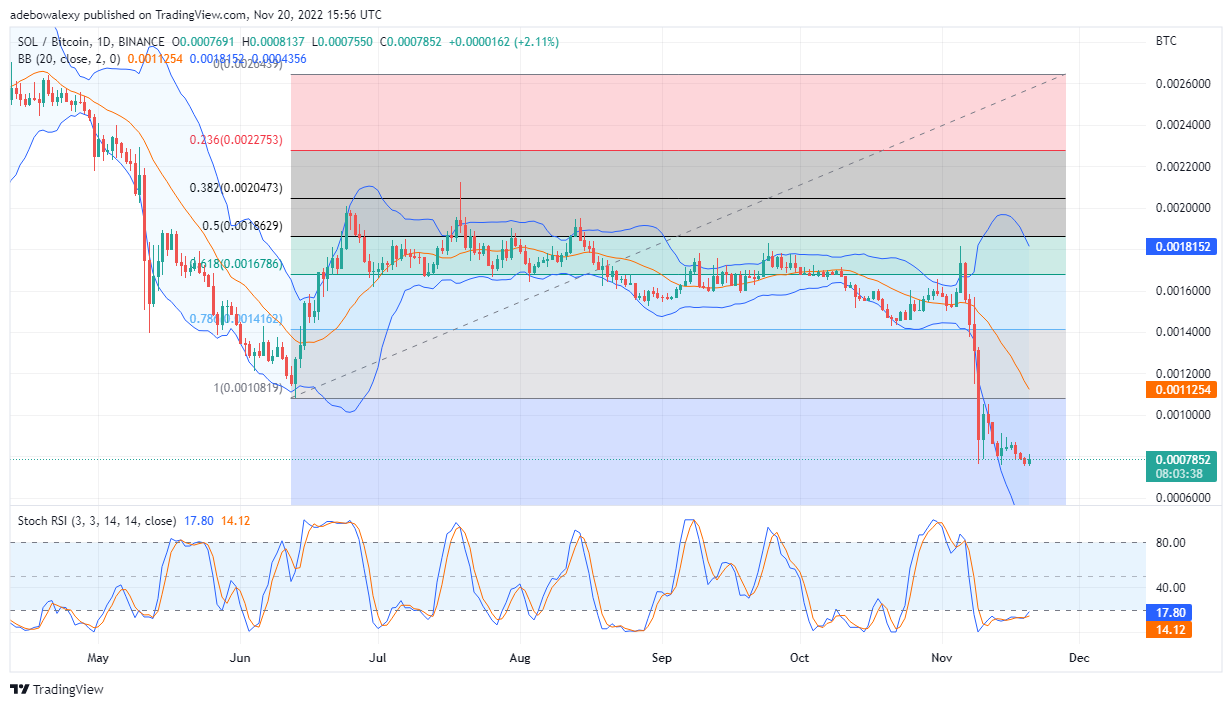Click the 0.5(0.0018629) Fibonacci level label

click(x=244, y=227)
